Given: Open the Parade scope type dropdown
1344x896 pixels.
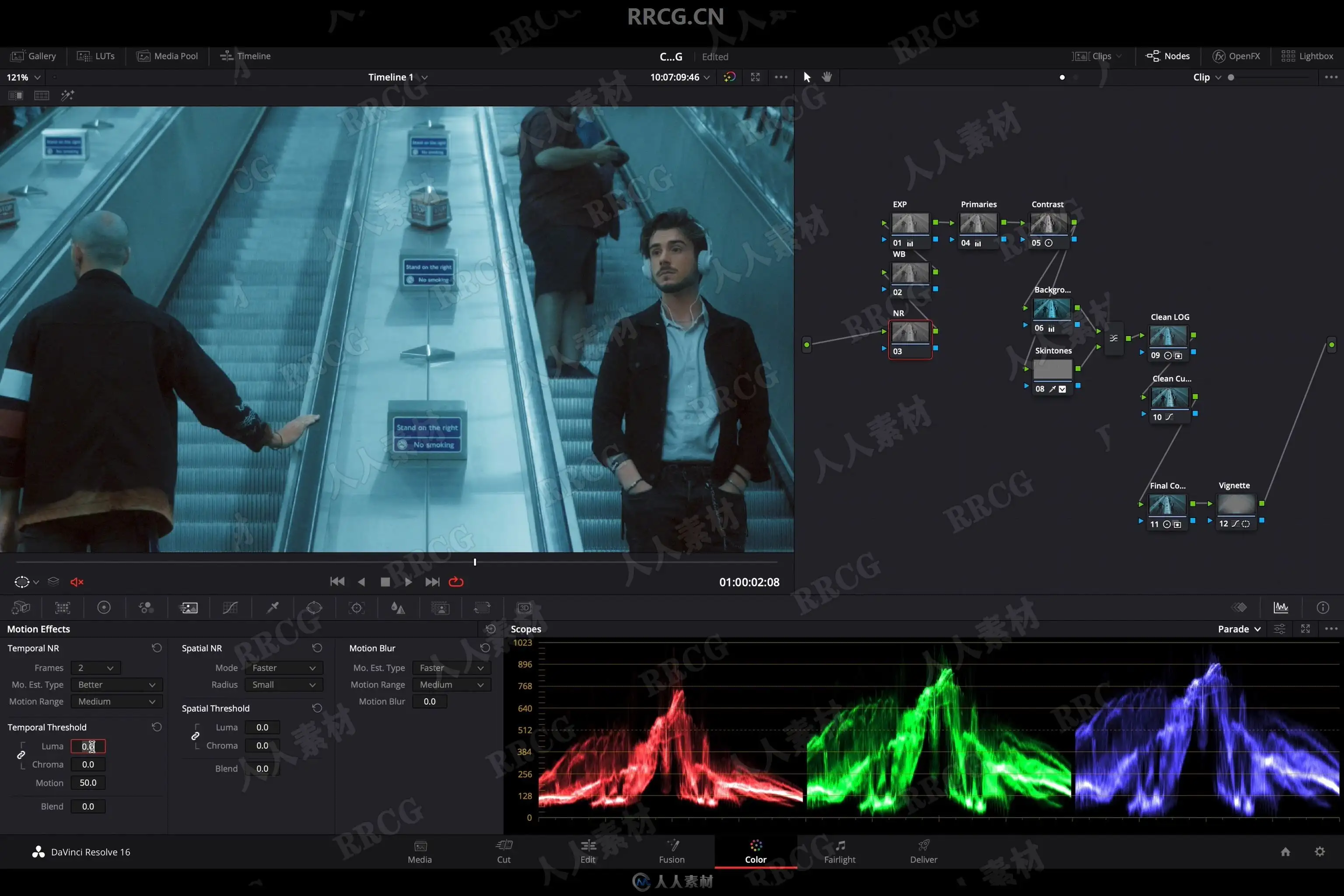Looking at the screenshot, I should [1239, 629].
